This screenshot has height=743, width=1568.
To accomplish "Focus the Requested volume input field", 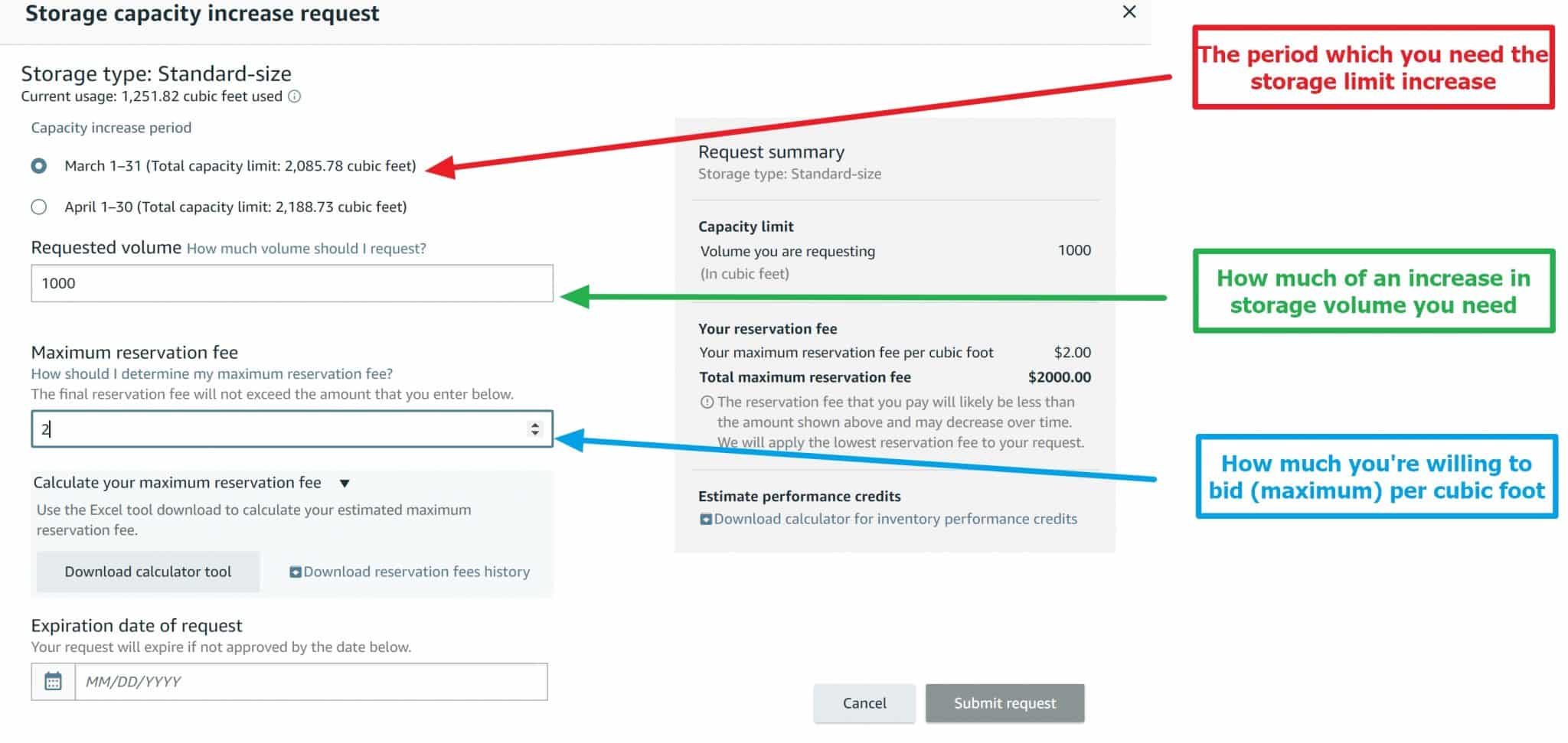I will [x=292, y=283].
